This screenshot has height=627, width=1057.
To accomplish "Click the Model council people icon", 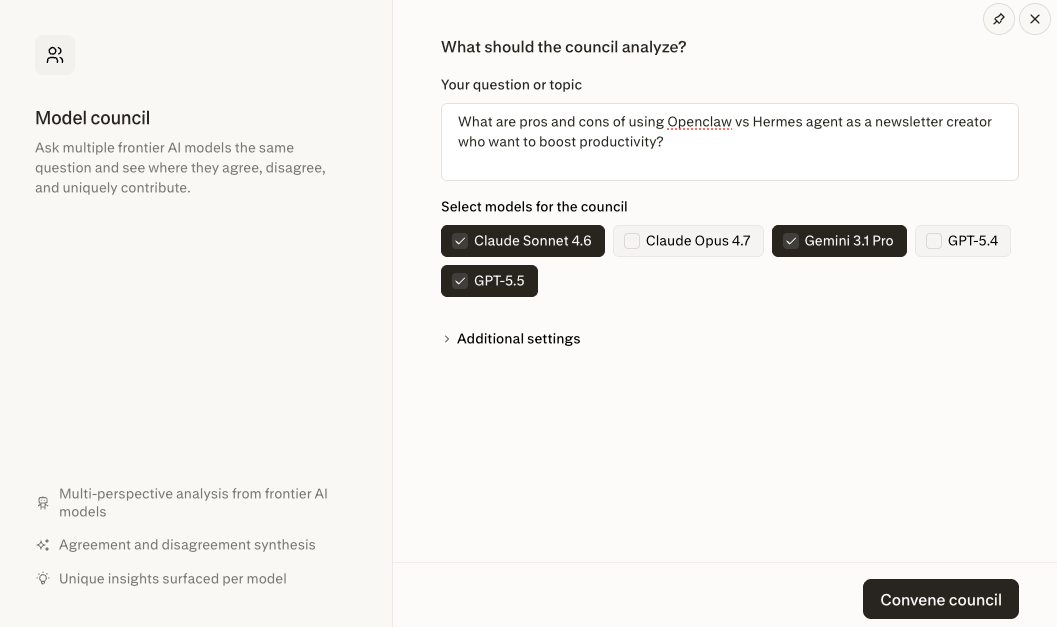I will 55,55.
